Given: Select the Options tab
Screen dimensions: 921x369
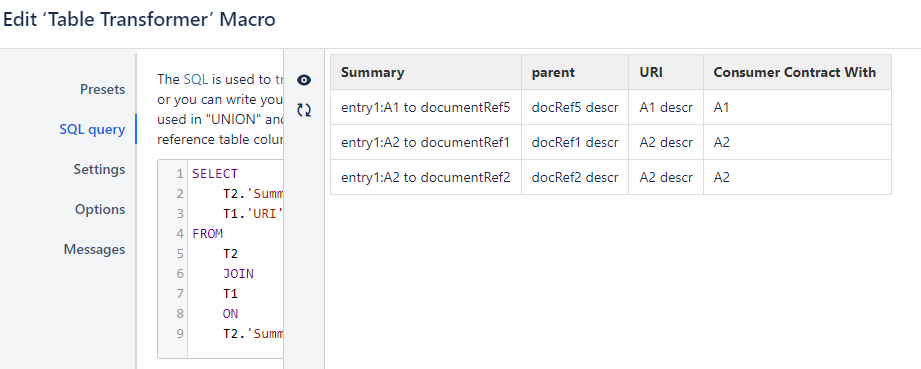Looking at the screenshot, I should pos(100,209).
